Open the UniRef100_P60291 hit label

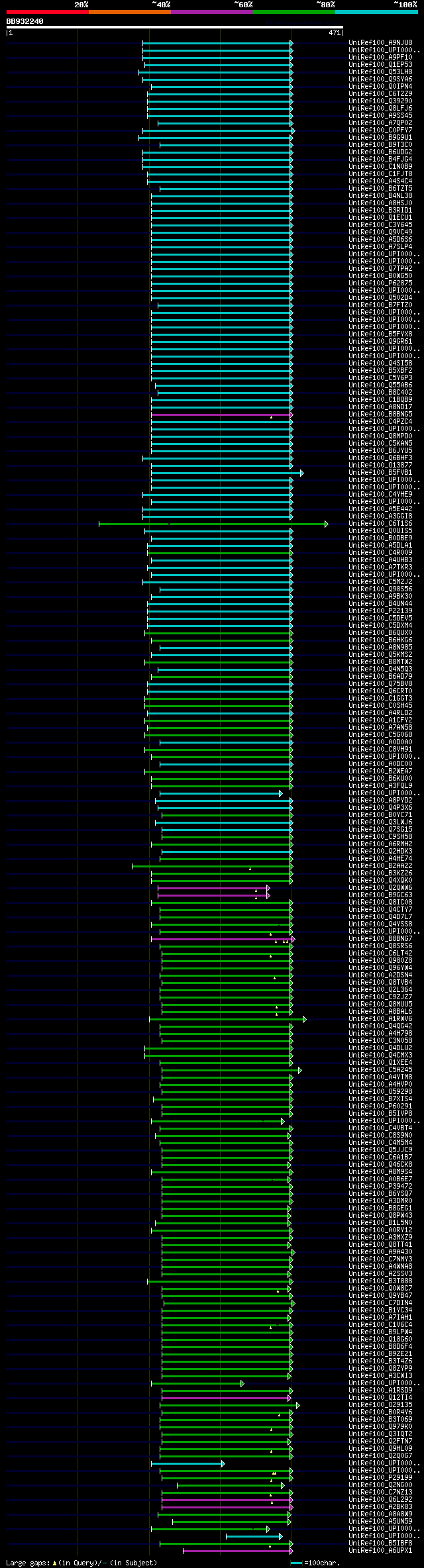380,1106
